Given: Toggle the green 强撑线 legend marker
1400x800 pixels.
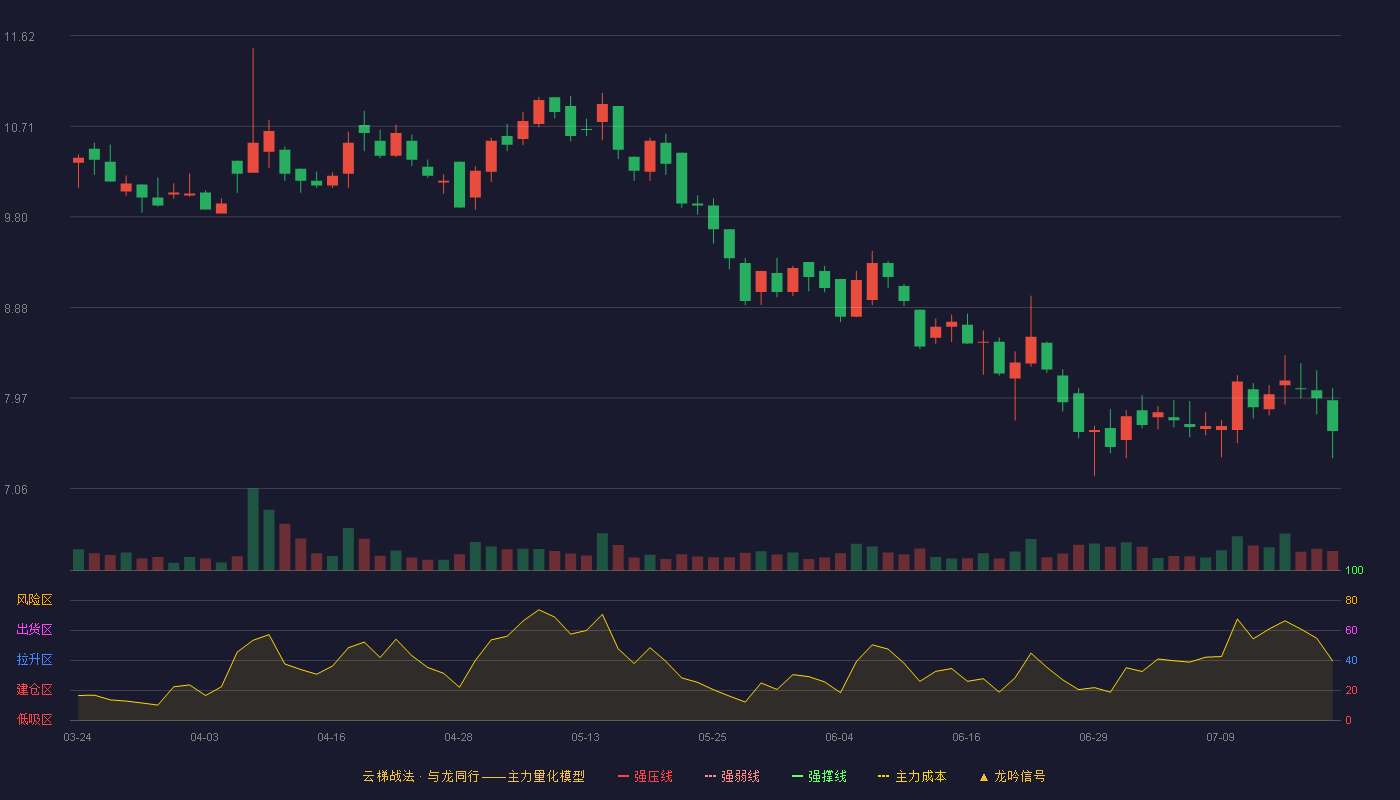Looking at the screenshot, I should coord(797,777).
